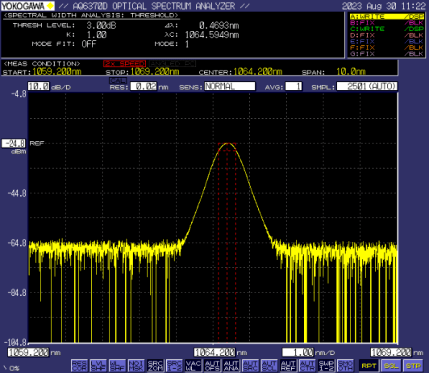Click the REF level marker on graph
Screen dimensions: 430x373
37,143
